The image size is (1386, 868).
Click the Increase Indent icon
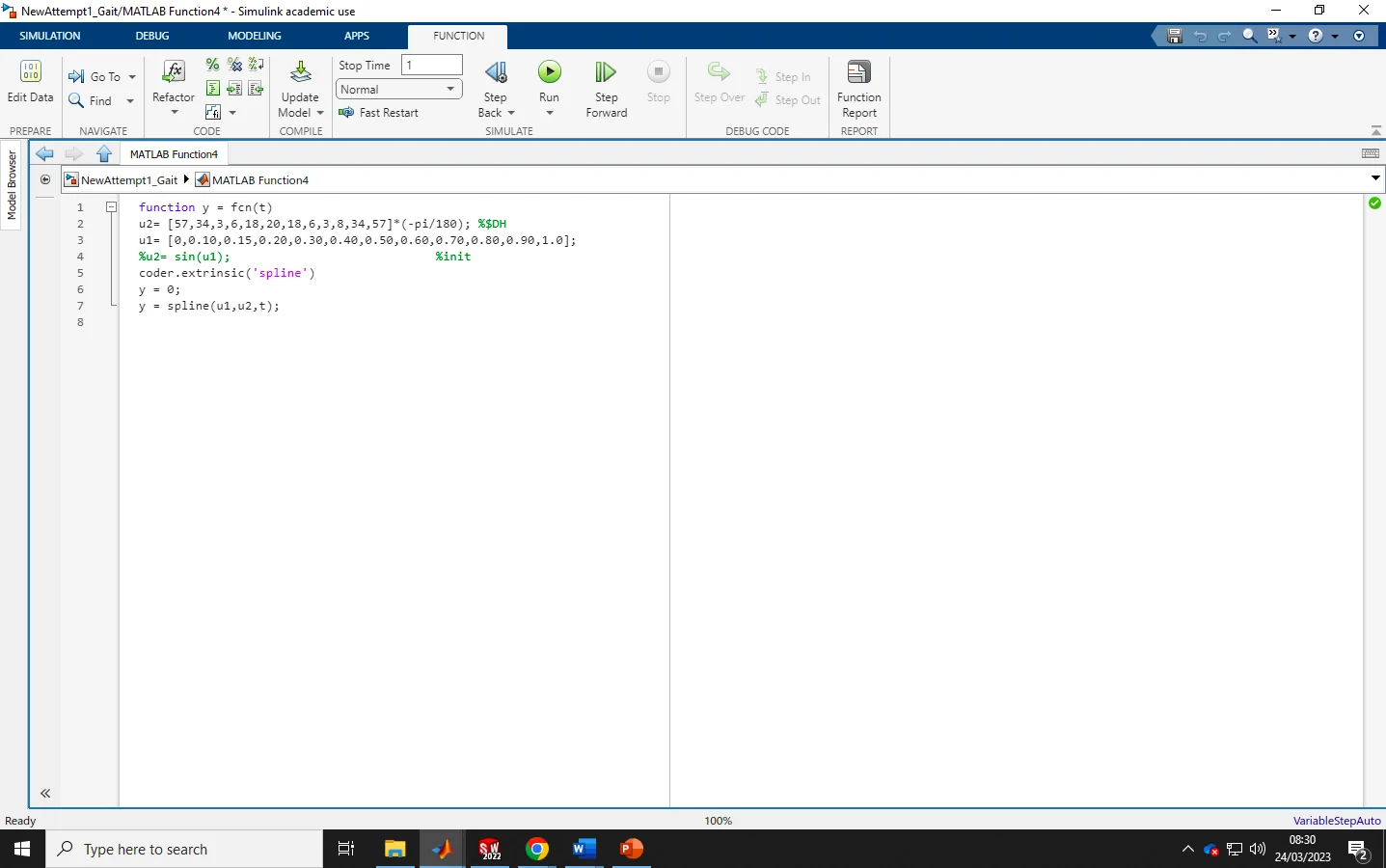click(x=234, y=89)
